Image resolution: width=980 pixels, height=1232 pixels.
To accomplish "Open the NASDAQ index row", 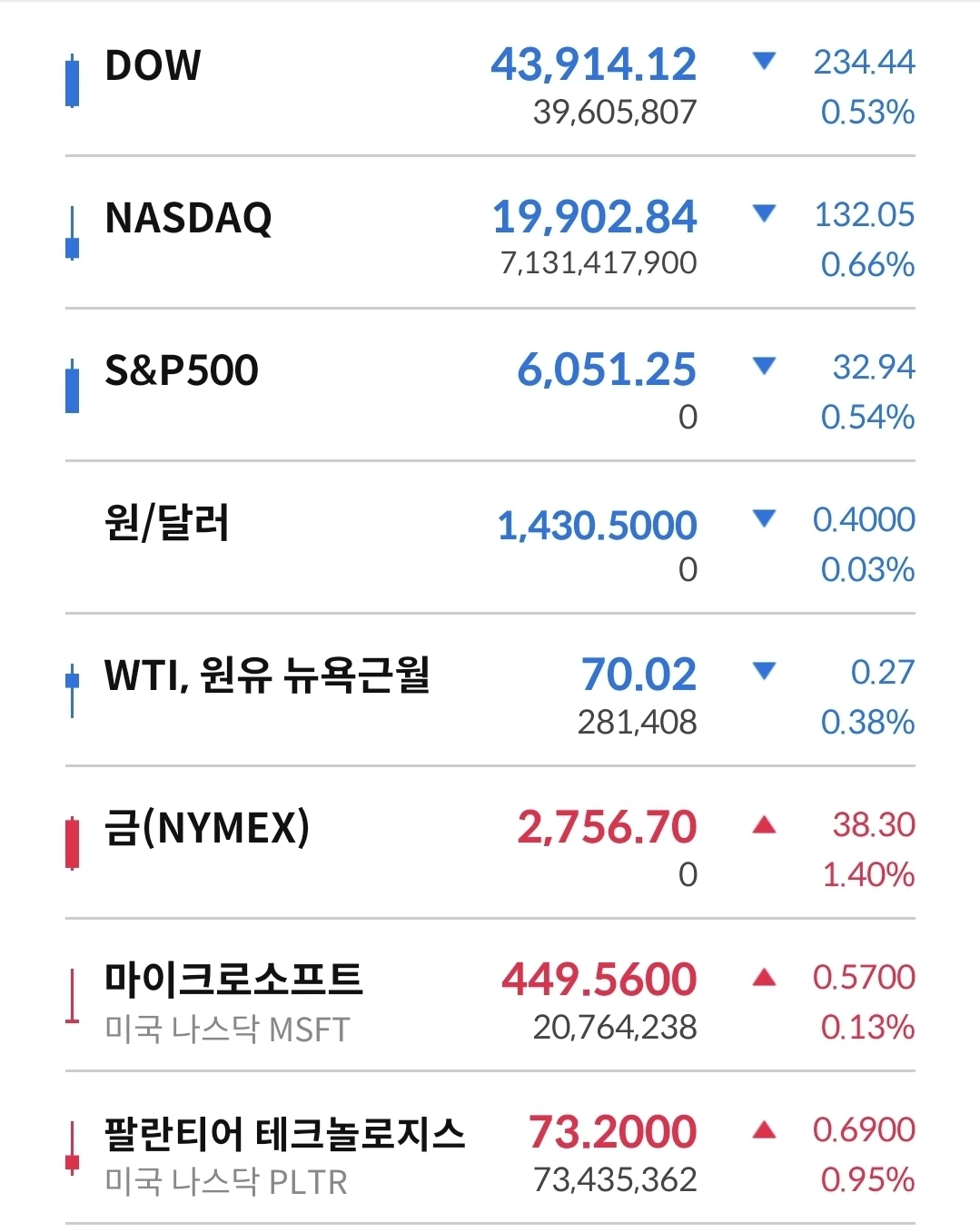I will 490,233.
